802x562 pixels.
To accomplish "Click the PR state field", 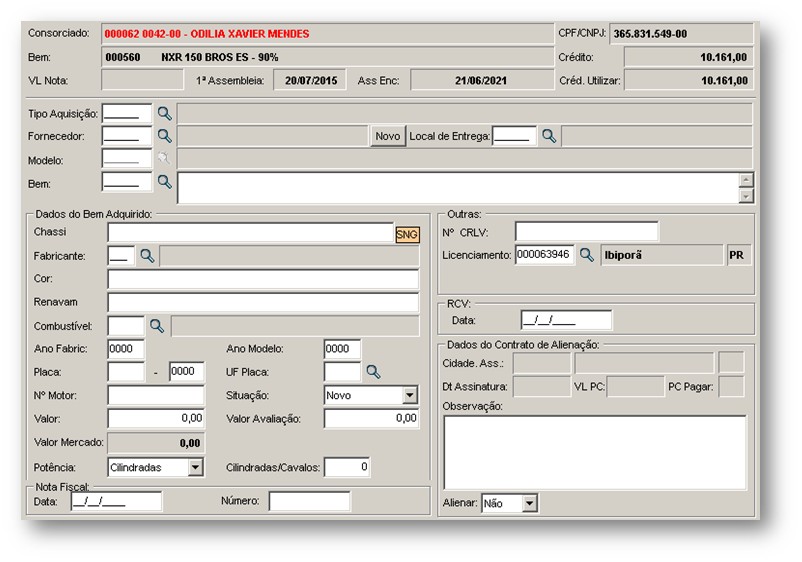I will (739, 255).
